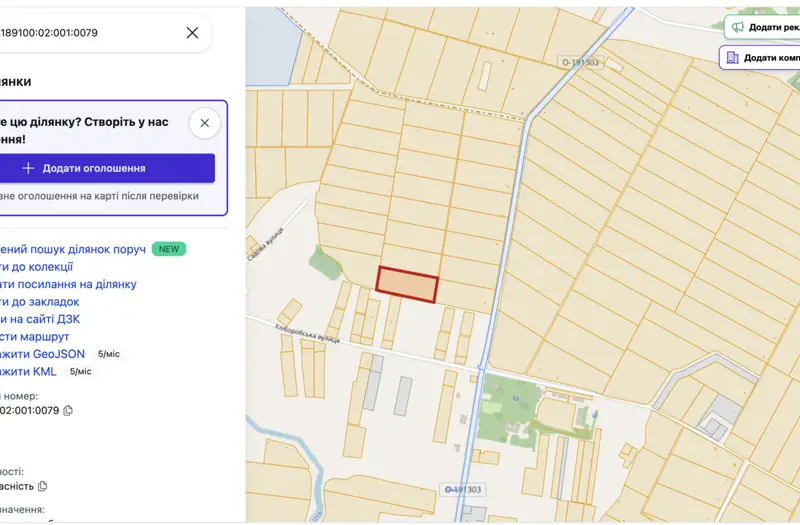Open nearby parcels search link
Screen dimensions: 800x525
[x=72, y=249]
